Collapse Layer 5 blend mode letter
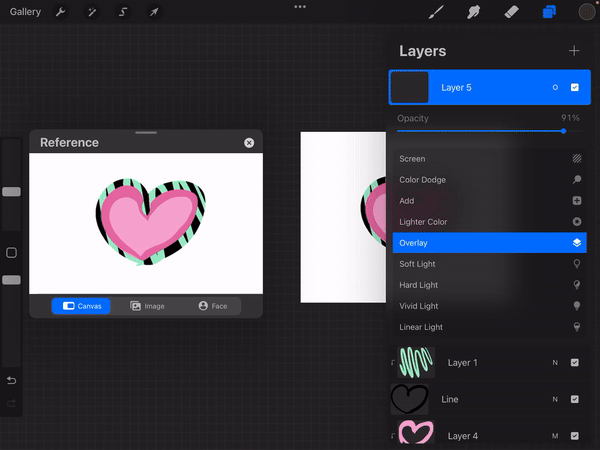600x450 pixels. (555, 88)
